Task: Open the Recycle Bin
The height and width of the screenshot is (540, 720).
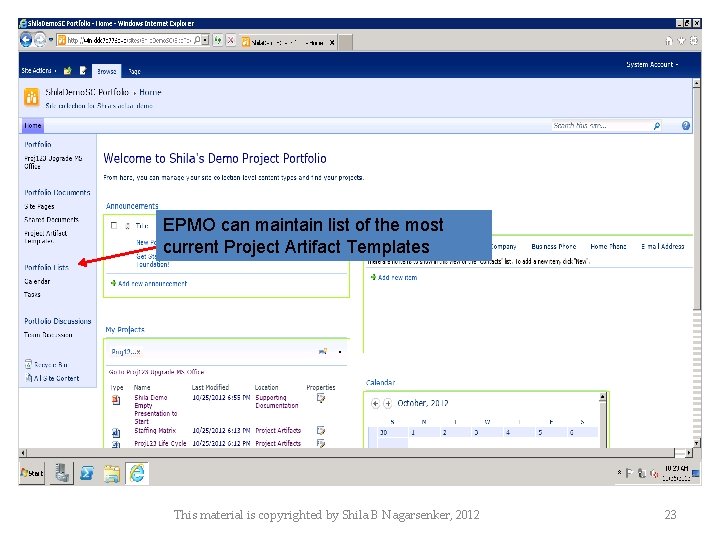Action: pos(46,365)
